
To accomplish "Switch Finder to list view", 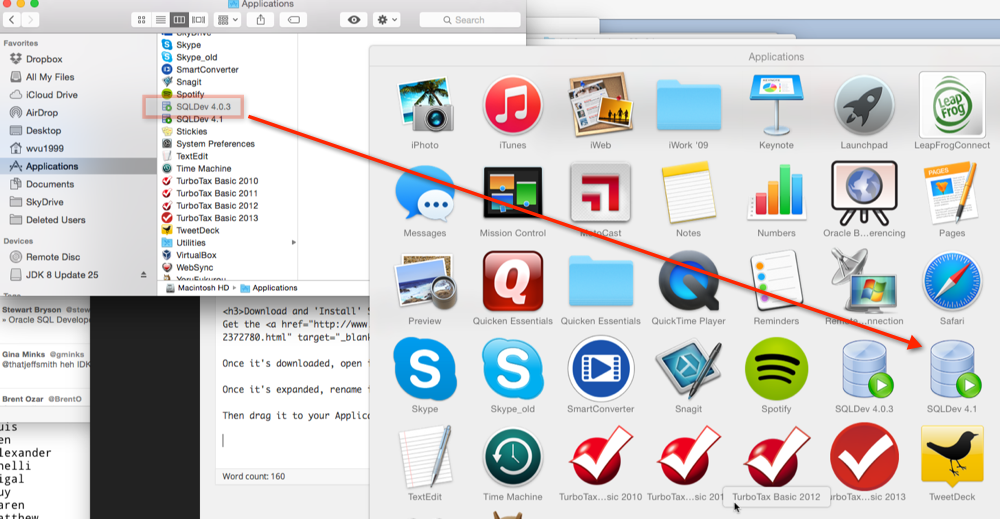I will tap(161, 20).
